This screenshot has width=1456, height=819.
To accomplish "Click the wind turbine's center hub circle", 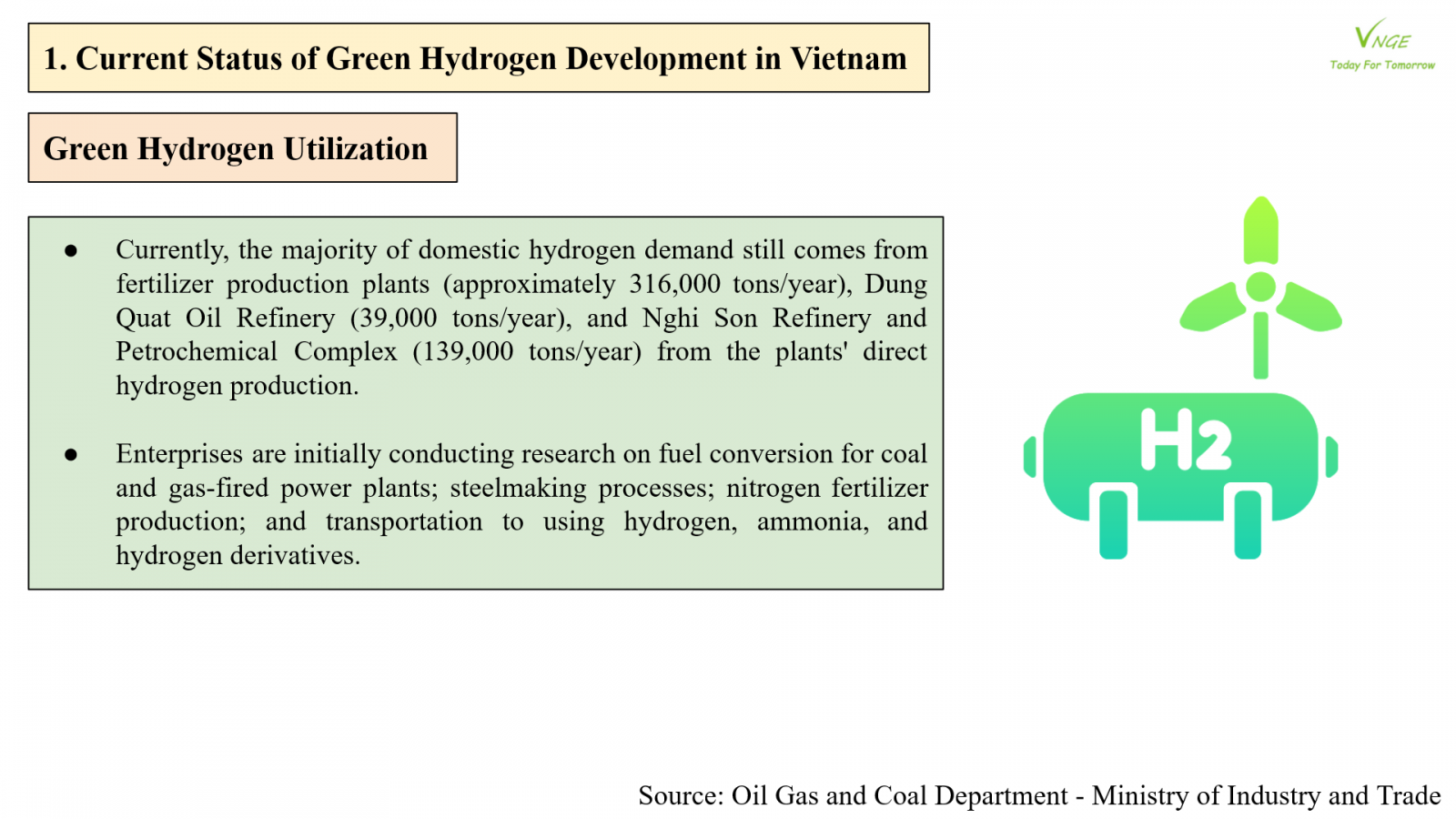I will point(1260,287).
